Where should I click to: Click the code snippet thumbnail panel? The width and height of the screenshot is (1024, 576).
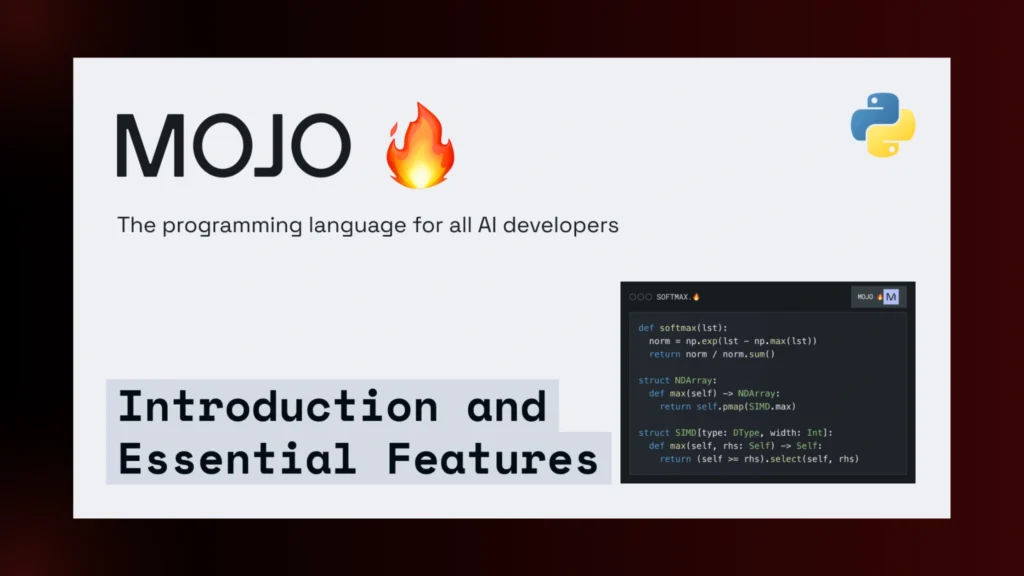coord(768,383)
